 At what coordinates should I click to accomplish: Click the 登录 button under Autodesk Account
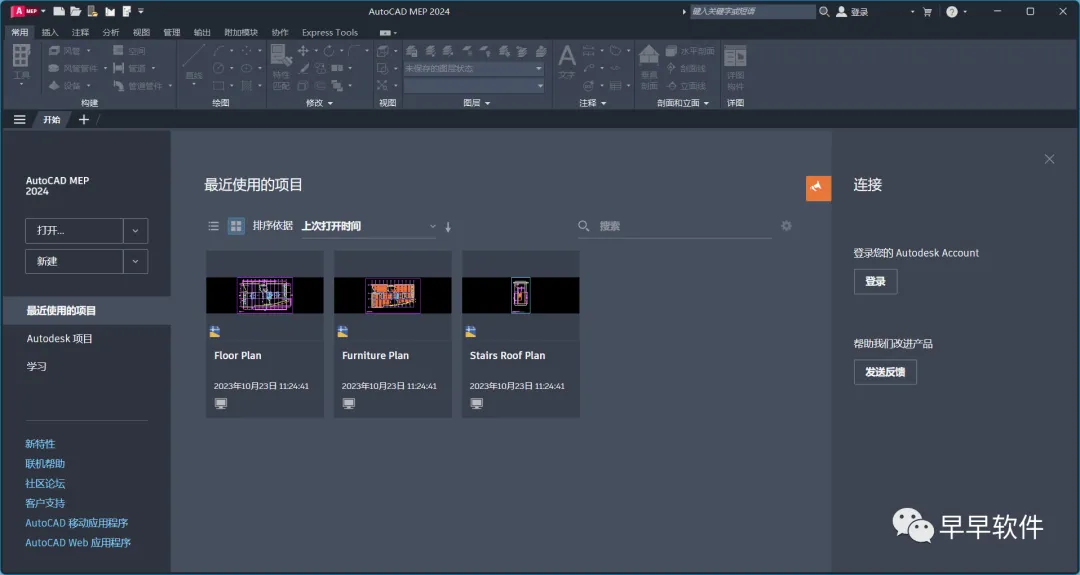coord(875,282)
